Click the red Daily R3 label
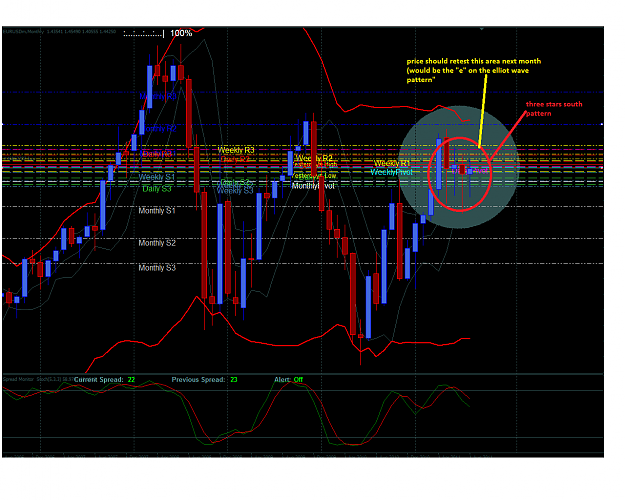Image resolution: width=625 pixels, height=500 pixels. [x=157, y=154]
